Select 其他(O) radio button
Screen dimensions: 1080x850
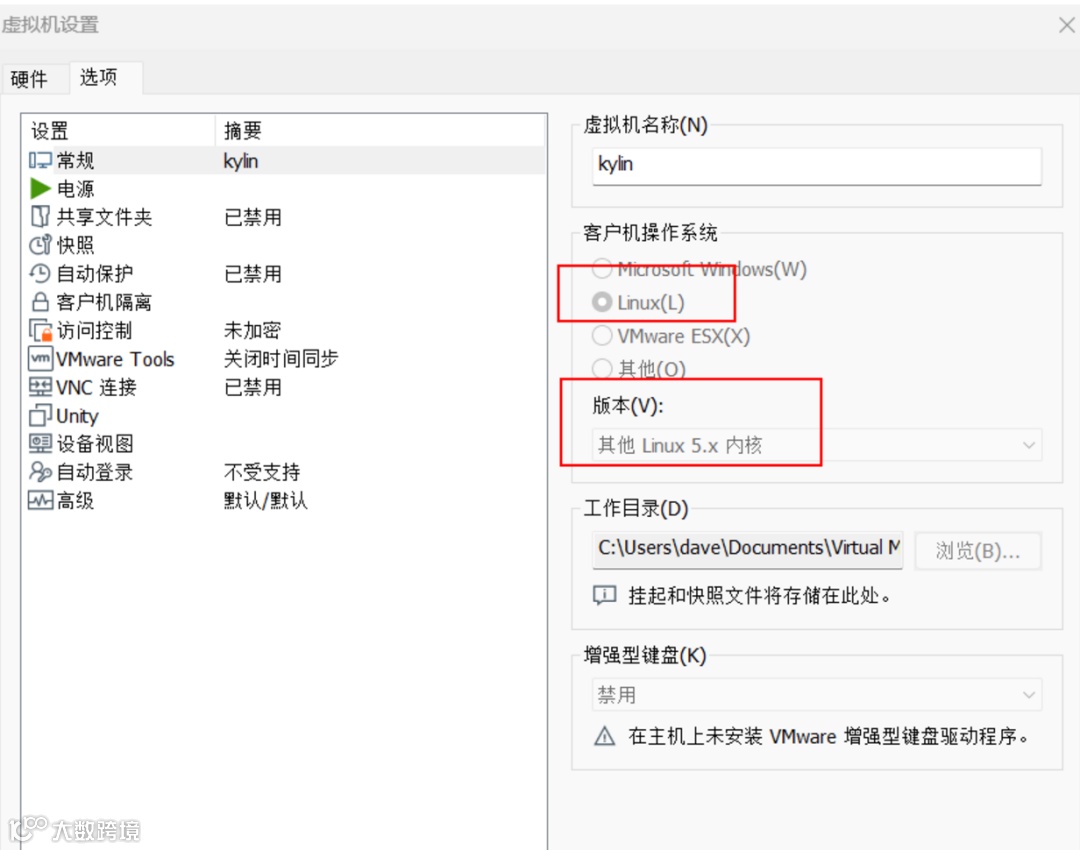[x=602, y=369]
